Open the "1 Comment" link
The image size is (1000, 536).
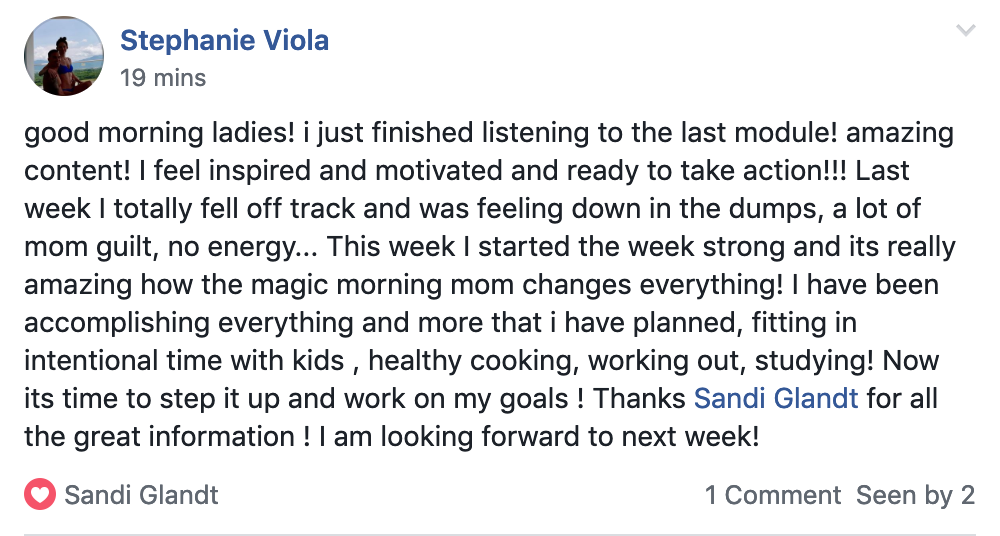point(772,495)
